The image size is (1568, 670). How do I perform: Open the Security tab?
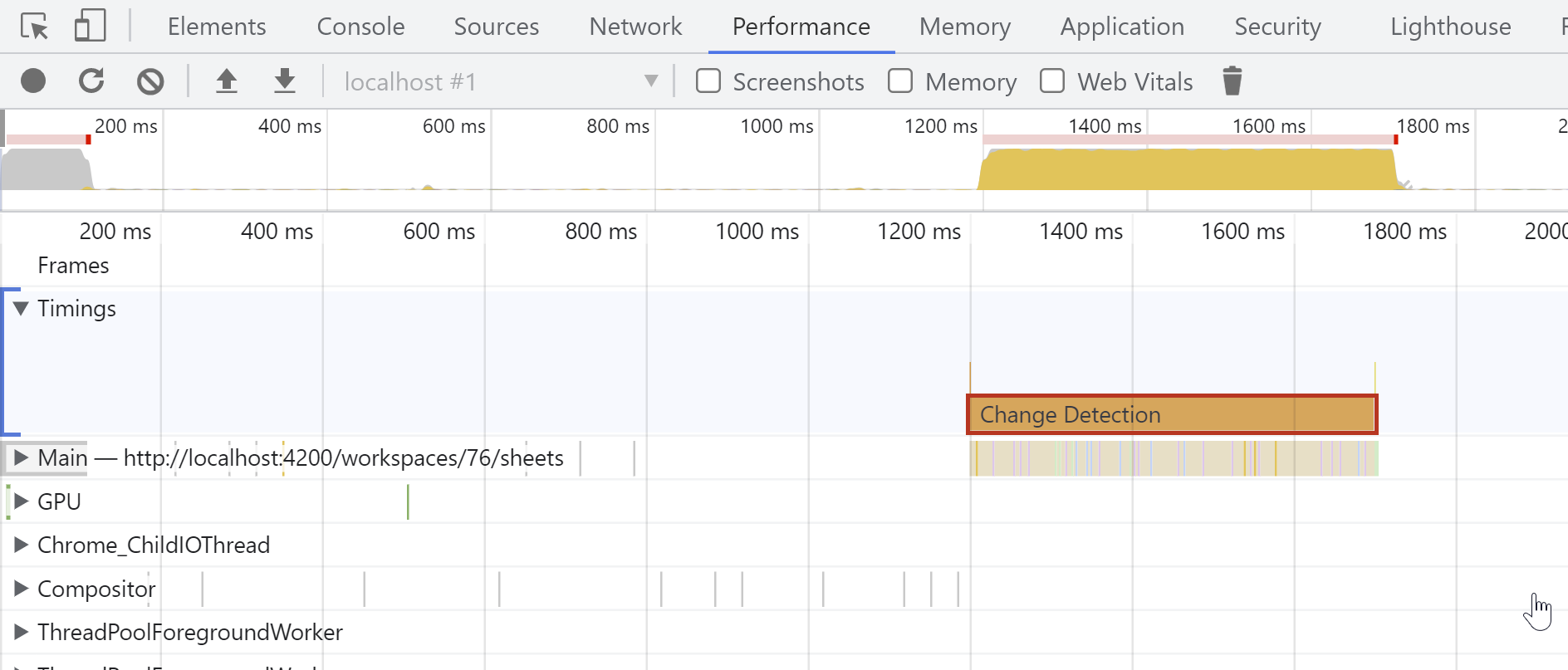click(x=1277, y=27)
